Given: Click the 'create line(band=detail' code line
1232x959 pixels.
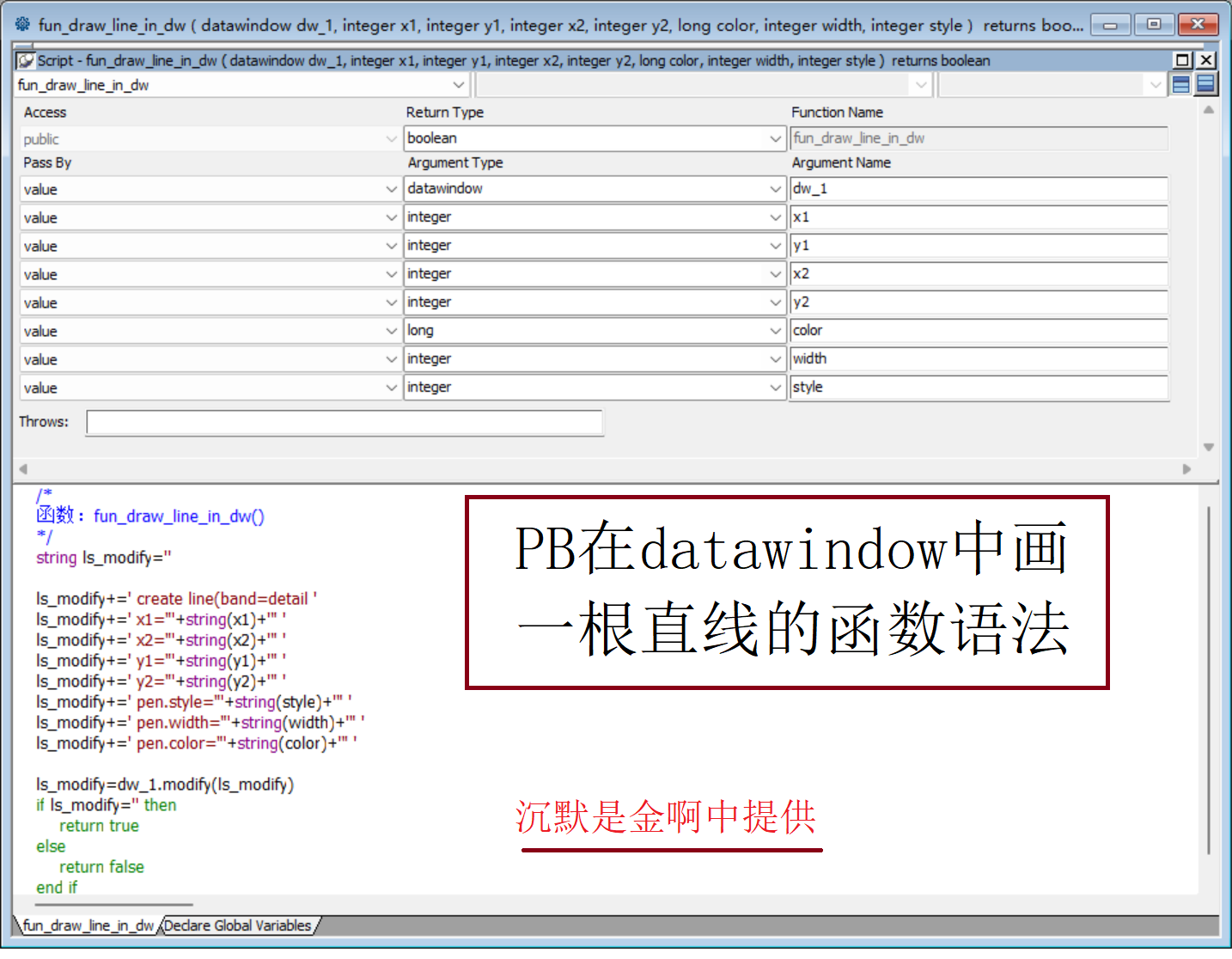Looking at the screenshot, I should point(176,599).
